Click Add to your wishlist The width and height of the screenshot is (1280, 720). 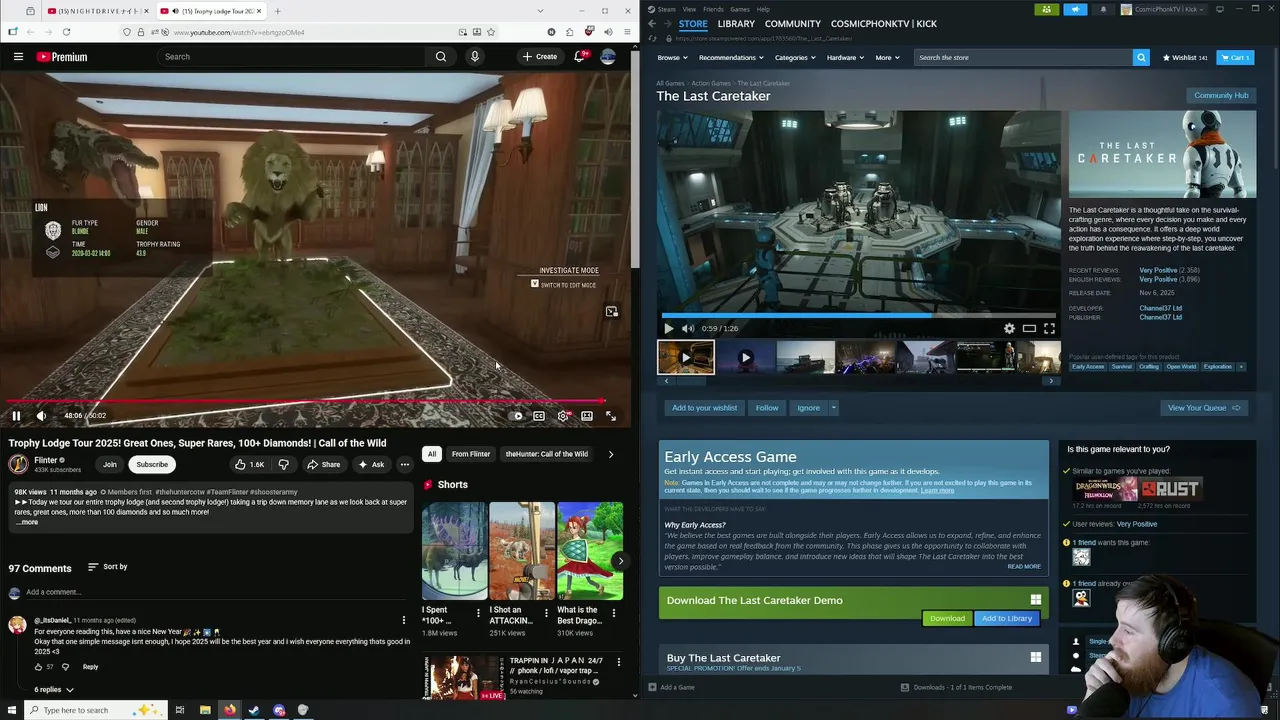704,408
